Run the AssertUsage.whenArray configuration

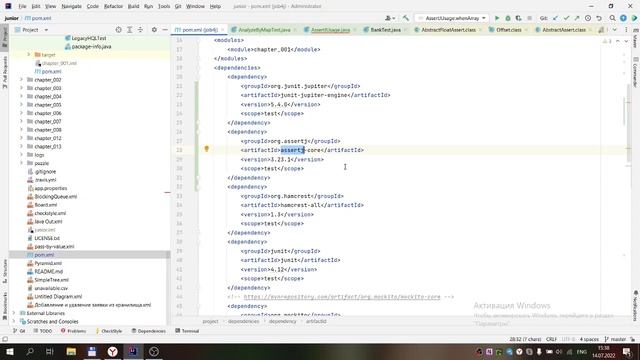point(497,18)
